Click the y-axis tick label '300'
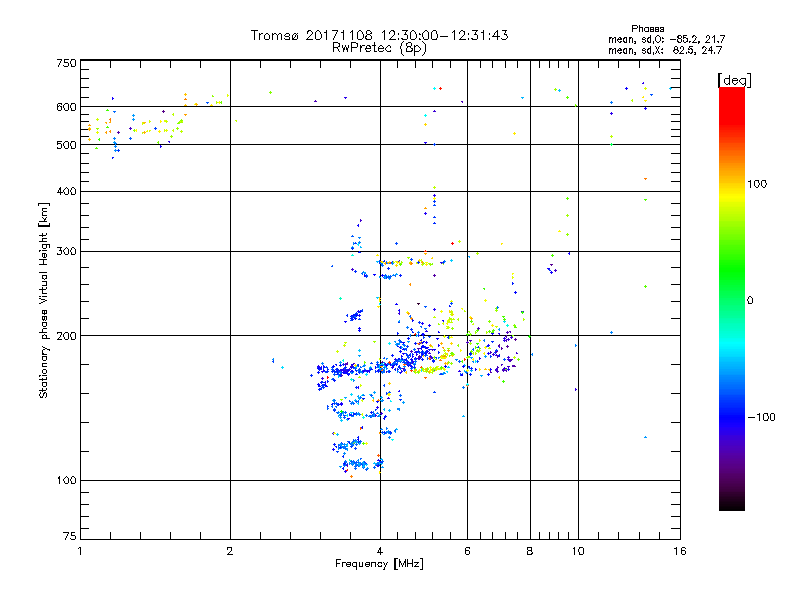This screenshot has height=600, width=800. [66, 252]
